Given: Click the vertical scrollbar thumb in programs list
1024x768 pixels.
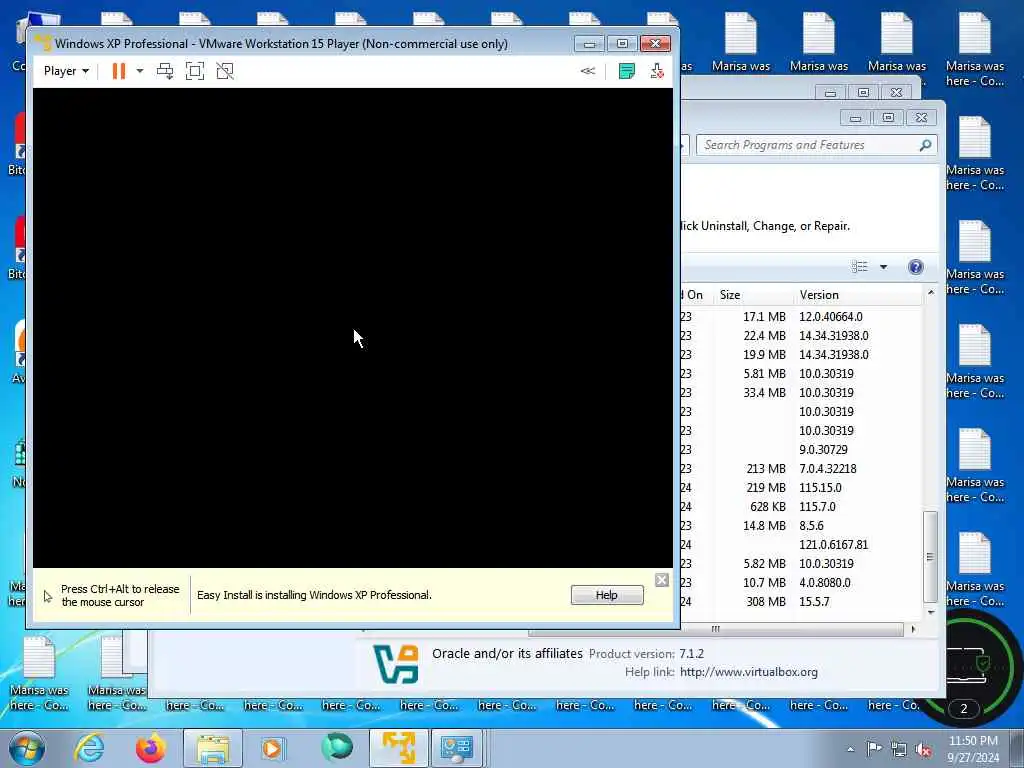Looking at the screenshot, I should click(x=930, y=557).
